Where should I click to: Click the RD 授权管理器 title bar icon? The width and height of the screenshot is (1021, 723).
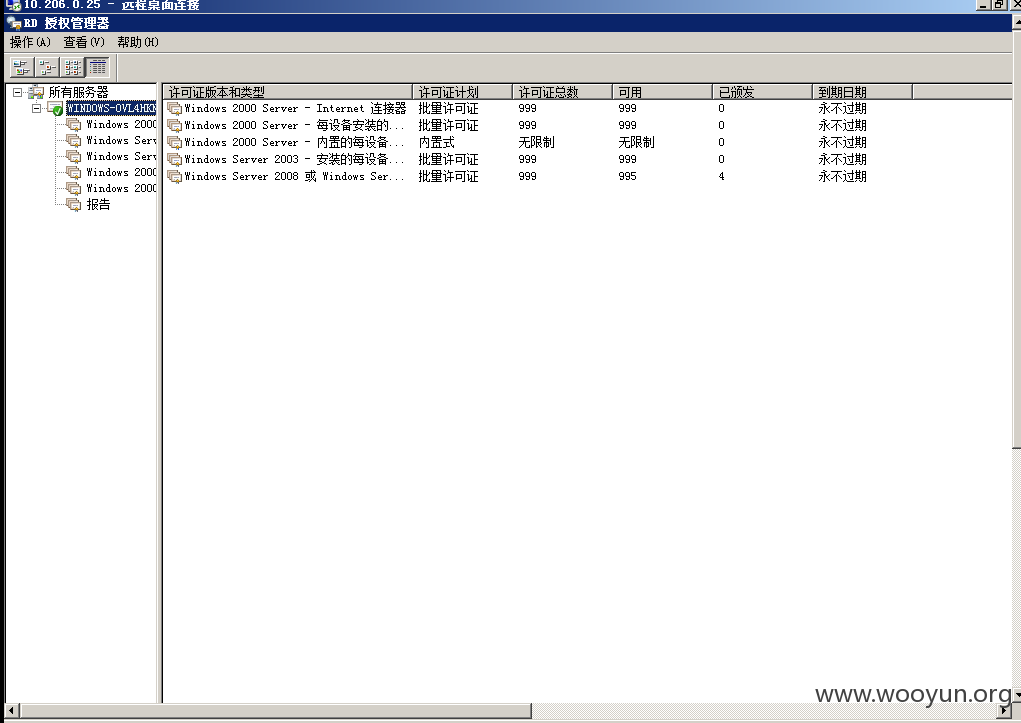point(13,23)
